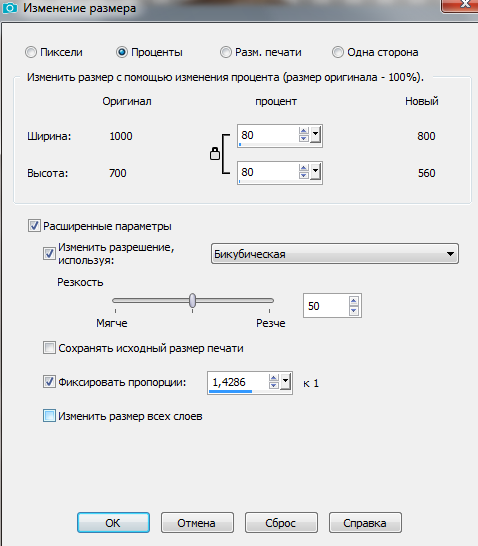The image size is (478, 546).
Task: Click the sharpness value field showing 50
Action: point(326,306)
